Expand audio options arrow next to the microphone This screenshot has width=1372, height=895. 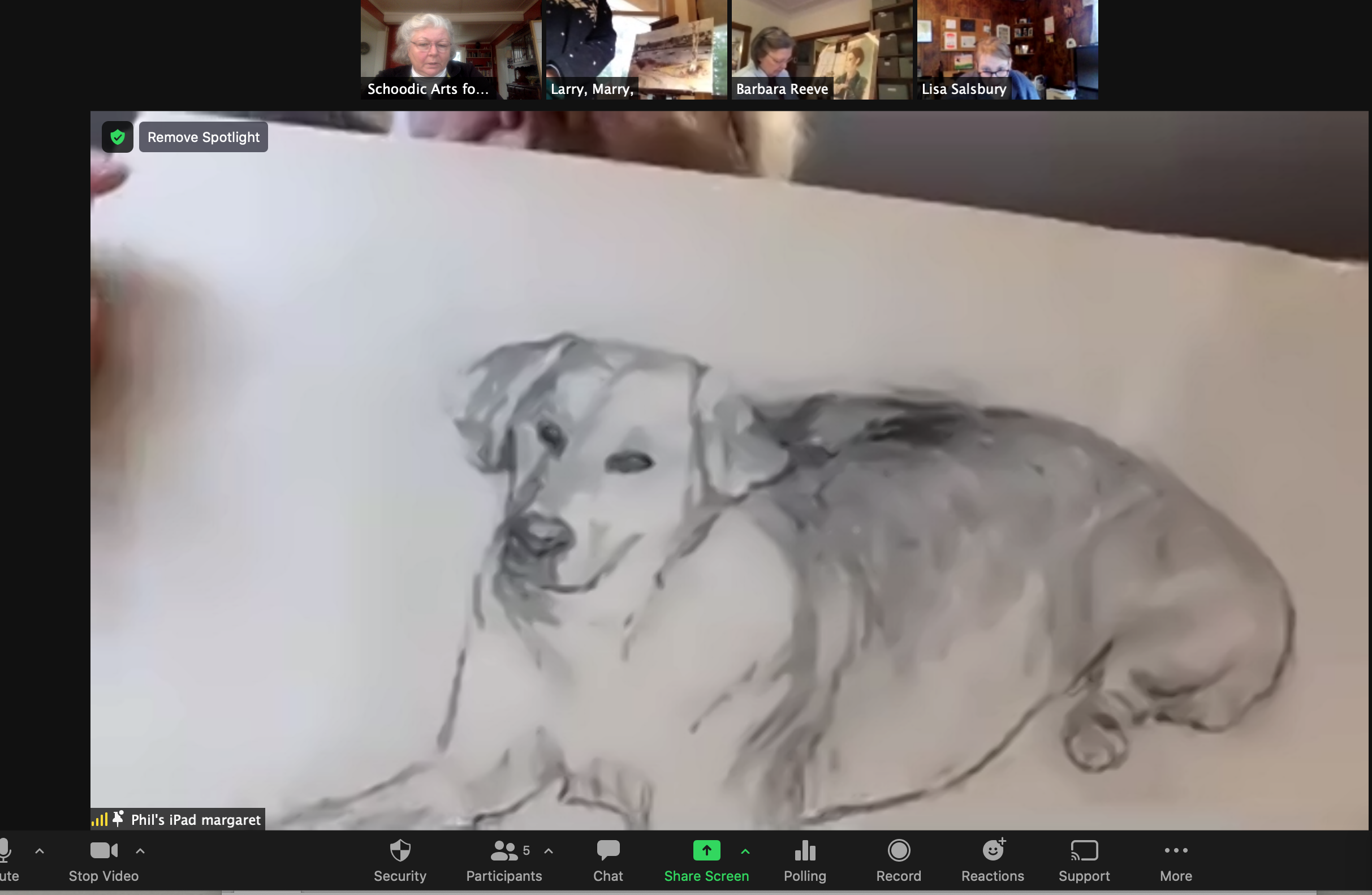40,851
